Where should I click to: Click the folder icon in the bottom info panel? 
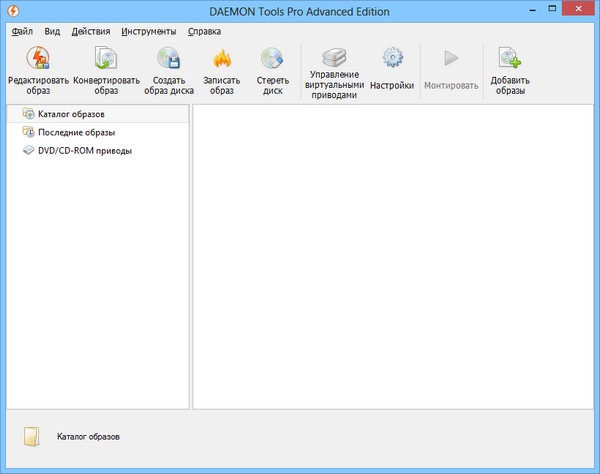pyautogui.click(x=34, y=437)
